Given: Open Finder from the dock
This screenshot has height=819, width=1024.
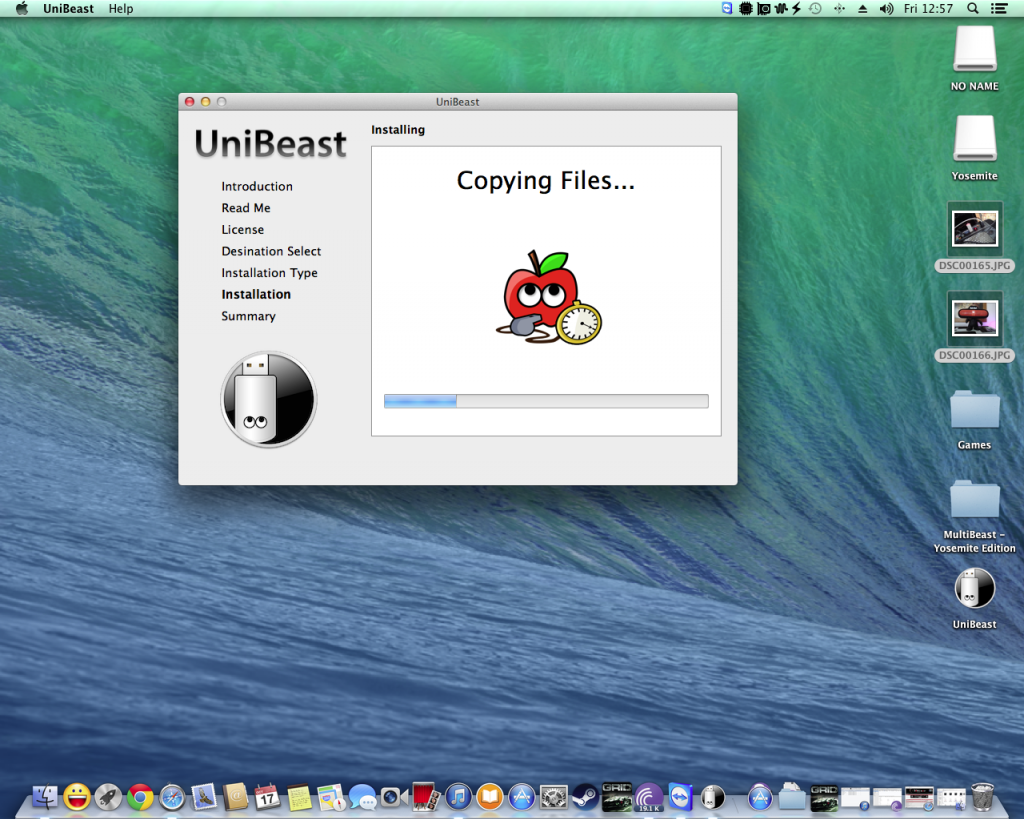Looking at the screenshot, I should tap(44, 797).
